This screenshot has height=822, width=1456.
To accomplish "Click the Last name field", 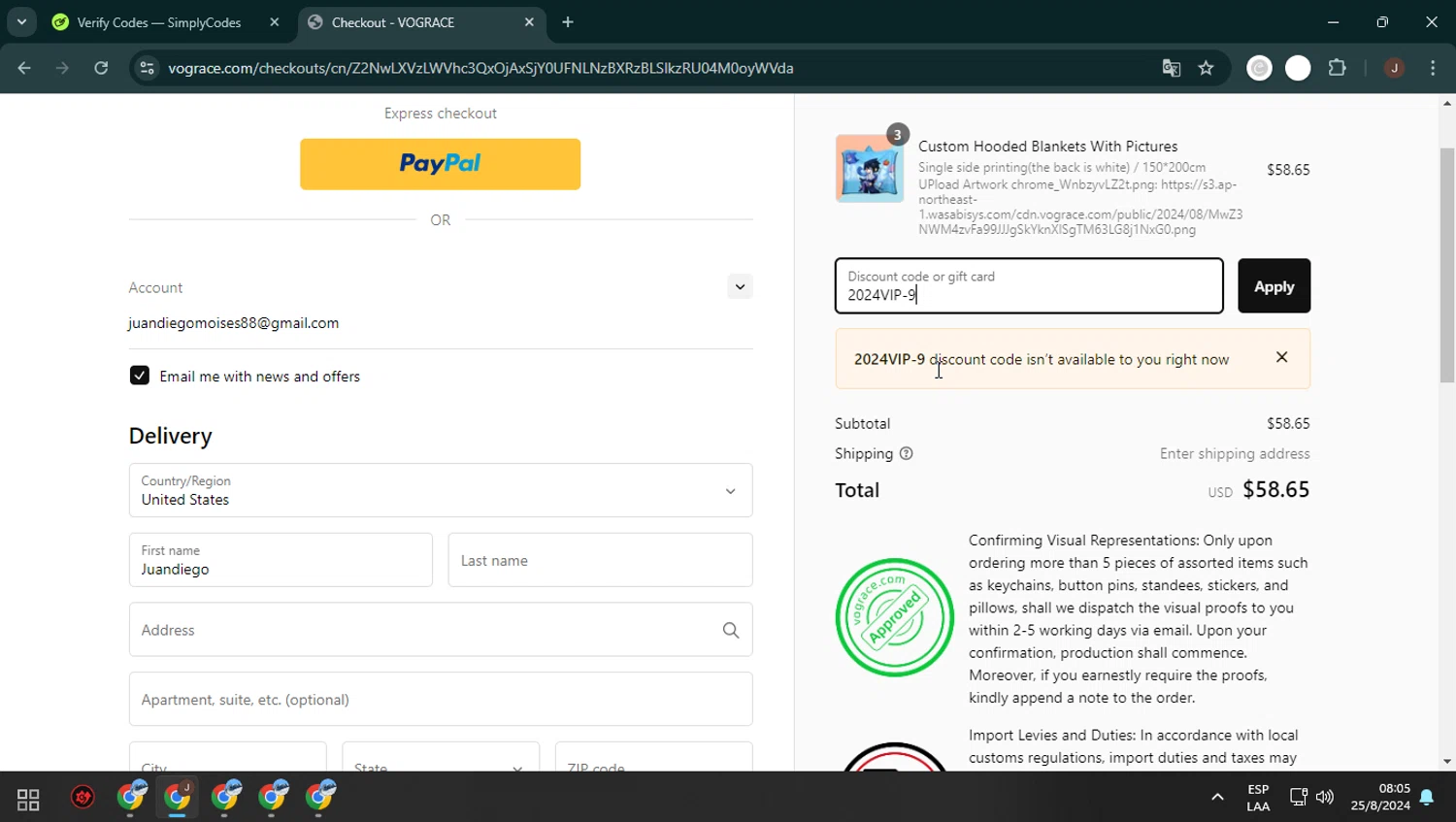I will (600, 560).
